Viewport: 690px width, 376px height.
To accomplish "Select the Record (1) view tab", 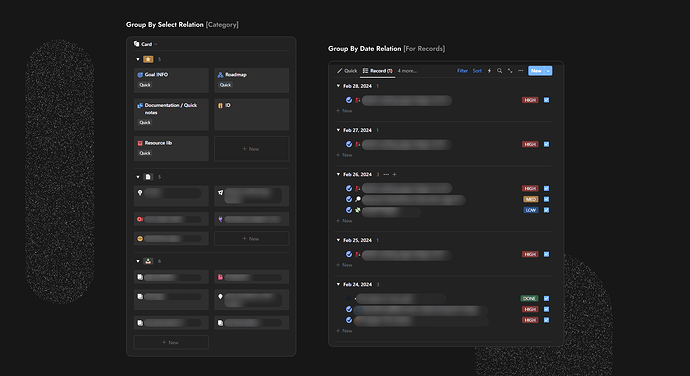I will (378, 71).
